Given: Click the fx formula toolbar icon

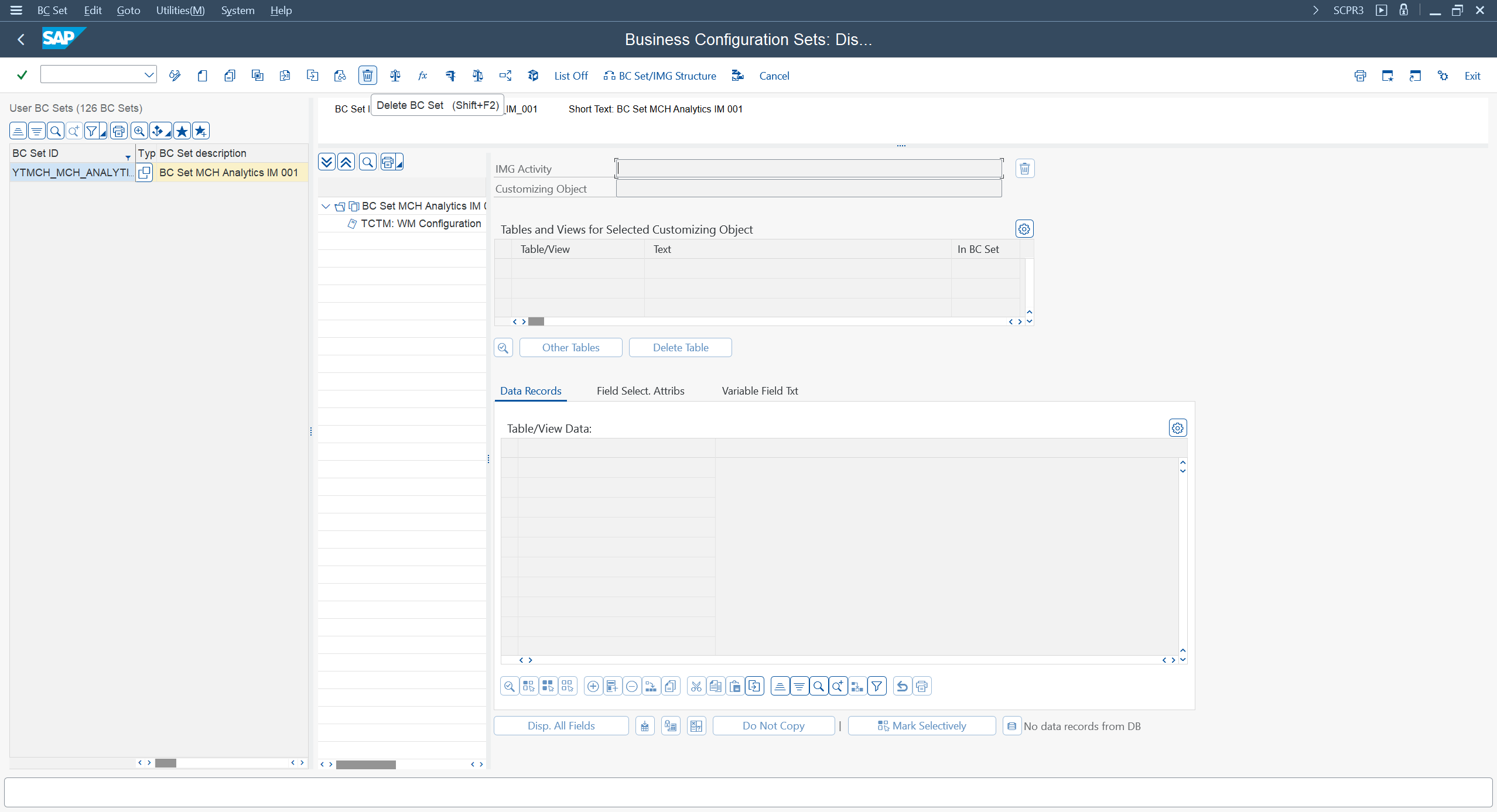Looking at the screenshot, I should coord(422,76).
